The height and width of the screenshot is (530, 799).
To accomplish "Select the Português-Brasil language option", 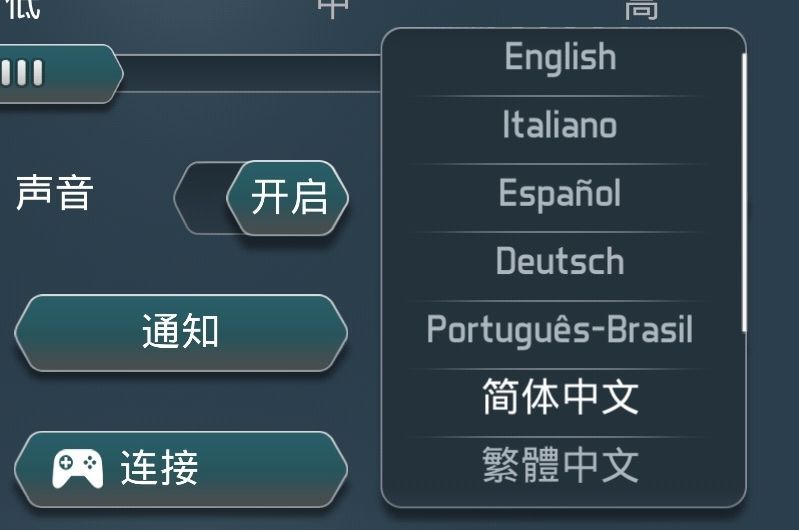I will pyautogui.click(x=560, y=330).
